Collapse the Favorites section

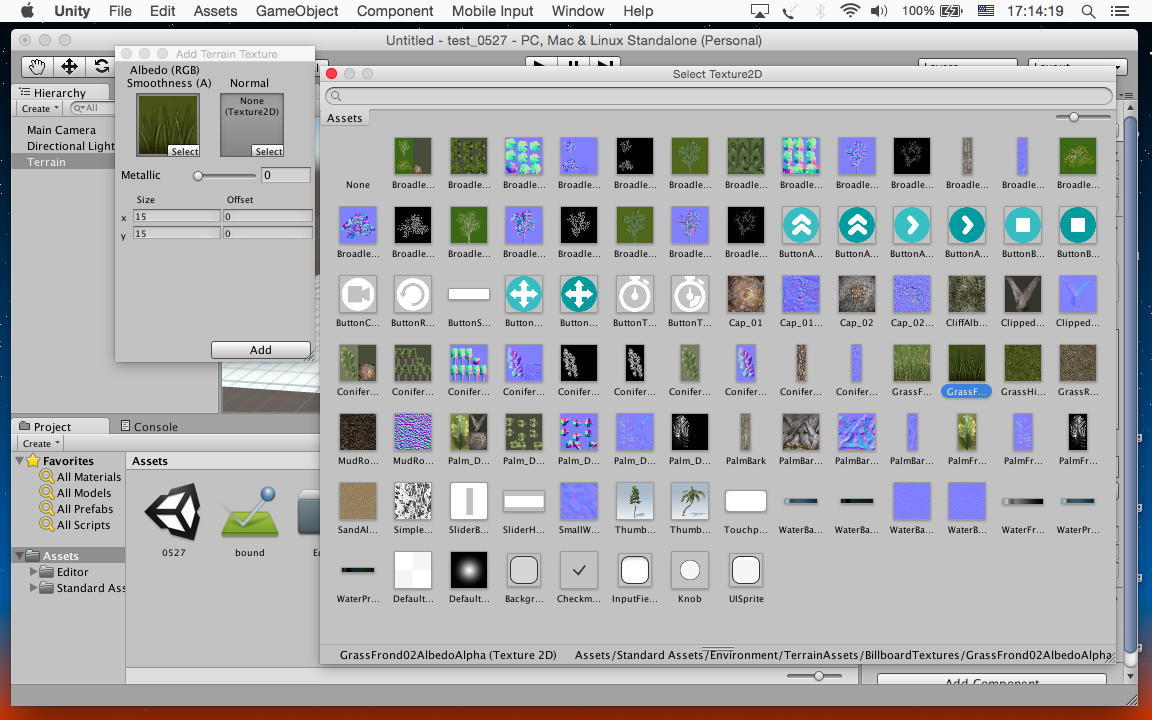[x=19, y=461]
